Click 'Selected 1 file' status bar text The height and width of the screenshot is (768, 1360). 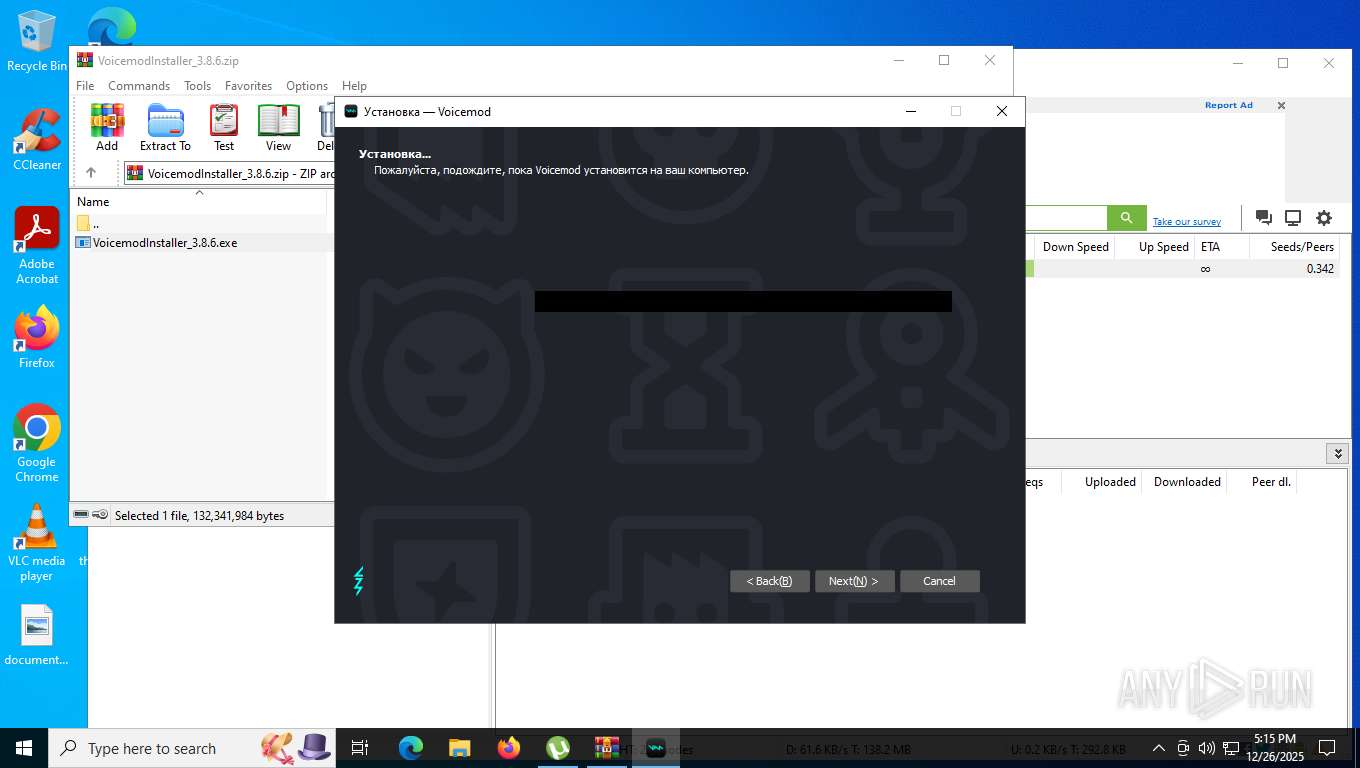click(199, 516)
